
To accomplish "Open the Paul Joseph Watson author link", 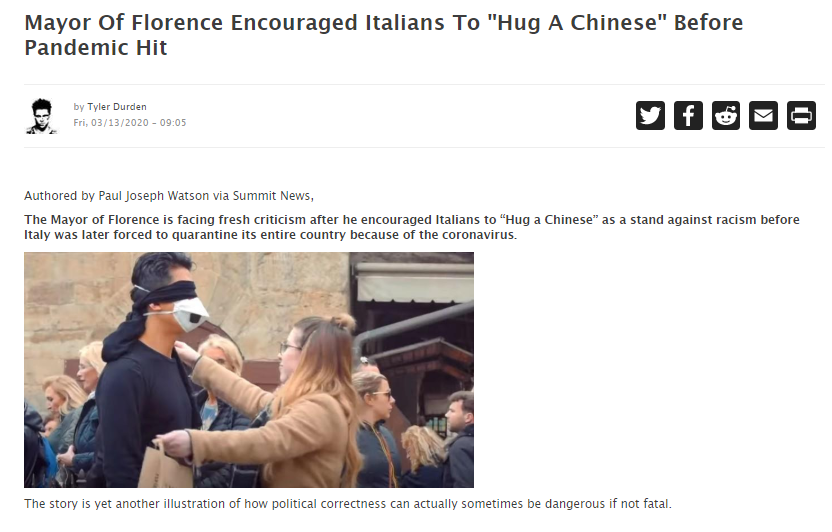I will coord(154,196).
